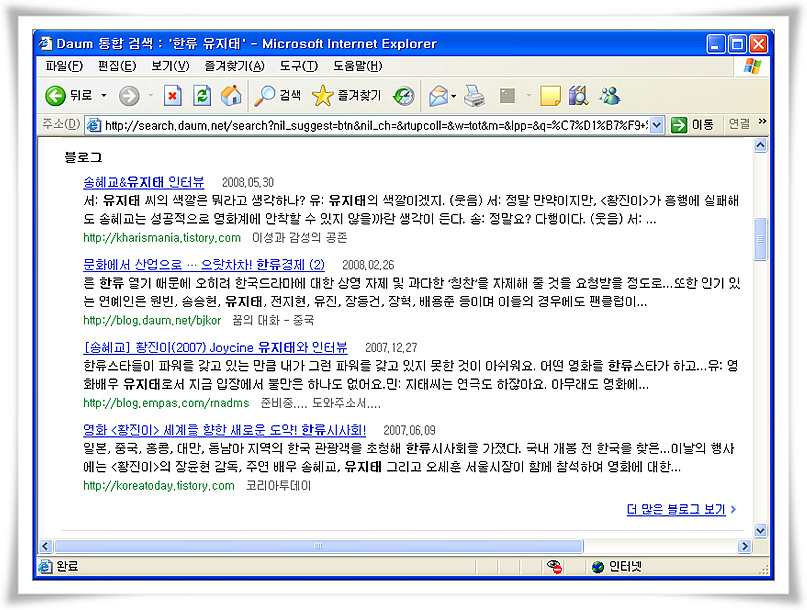Click the 이성과 감성의 공존 blog name
This screenshot has width=807, height=610.
click(300, 237)
